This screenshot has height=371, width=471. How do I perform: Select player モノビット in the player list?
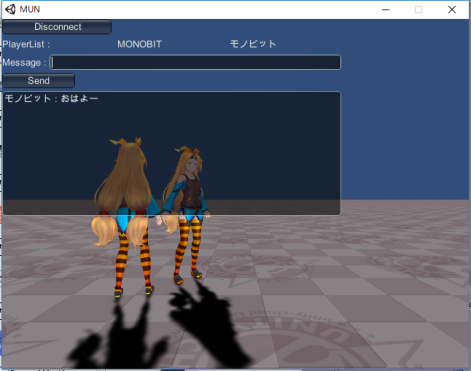(x=253, y=44)
